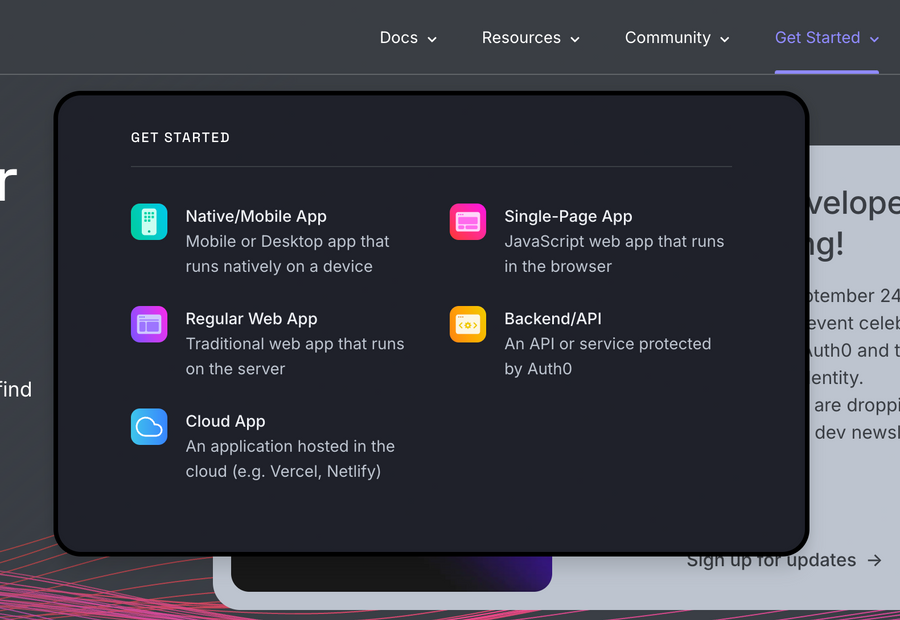Viewport: 900px width, 620px height.
Task: Open the Docs menu label
Action: click(x=398, y=38)
